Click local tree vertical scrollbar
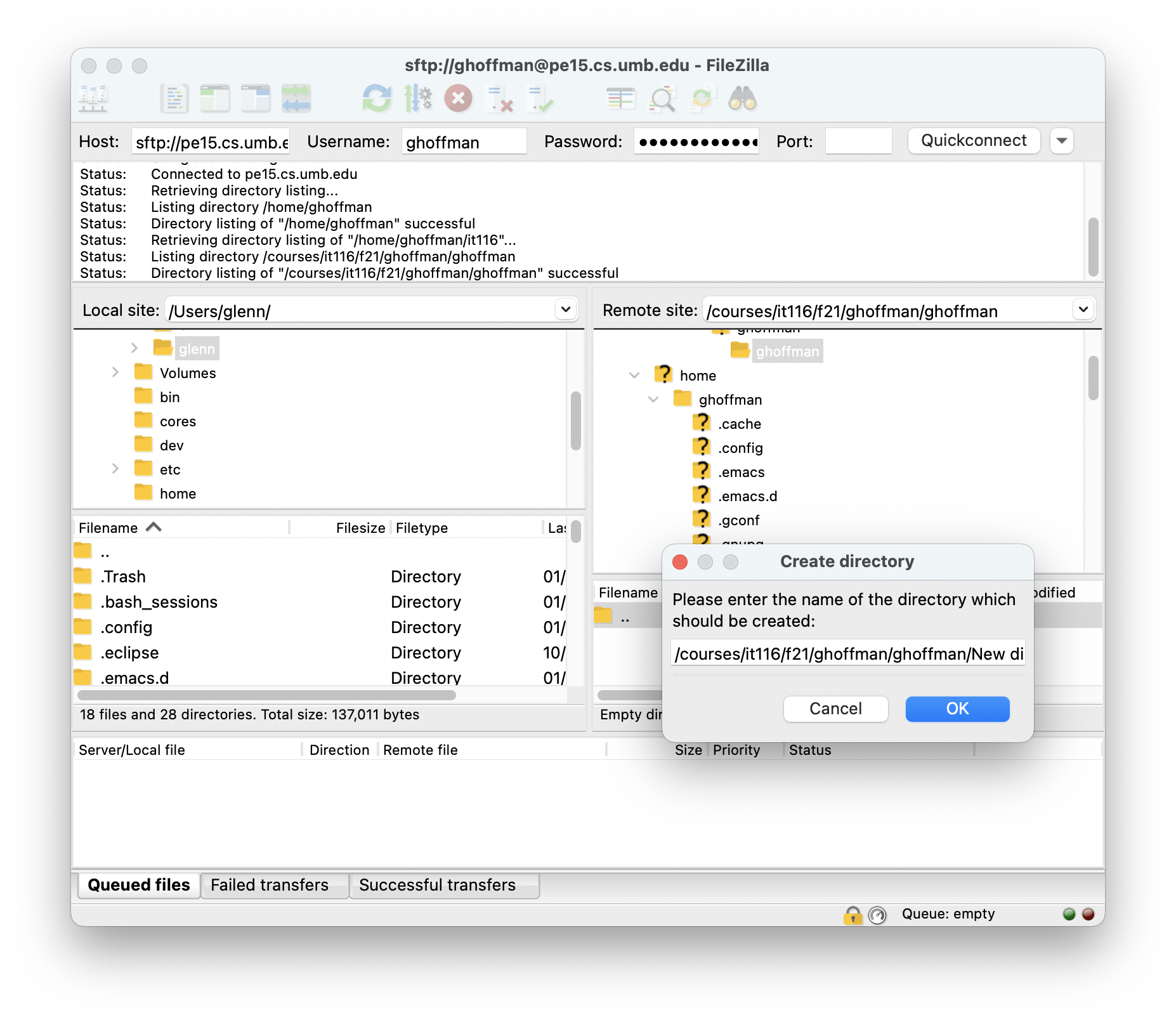 pos(575,421)
